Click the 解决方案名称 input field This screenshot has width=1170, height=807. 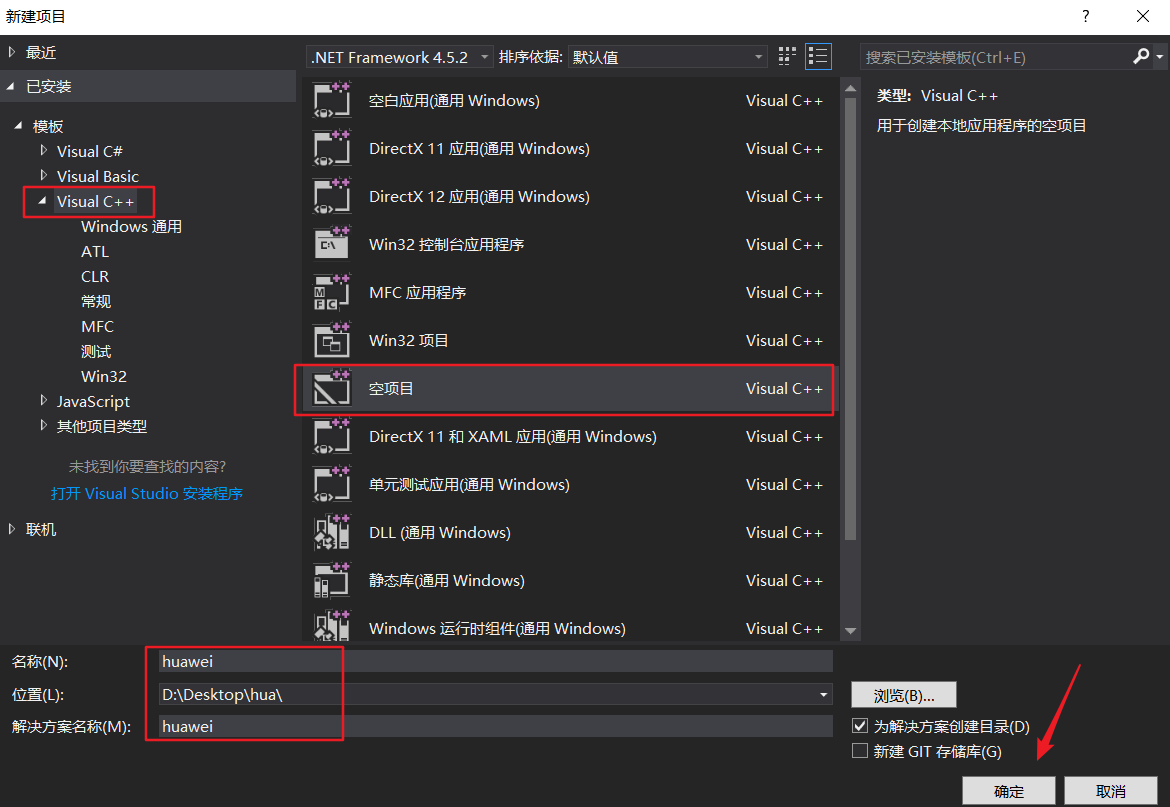(495, 726)
